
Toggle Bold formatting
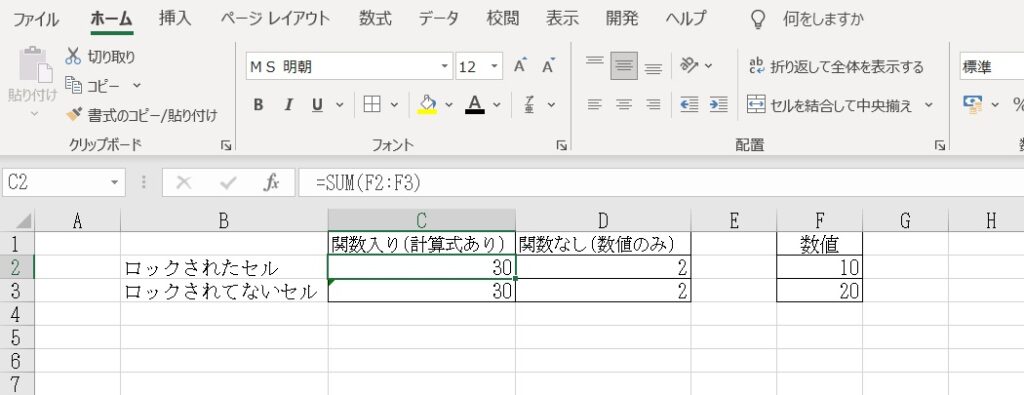pyautogui.click(x=258, y=104)
